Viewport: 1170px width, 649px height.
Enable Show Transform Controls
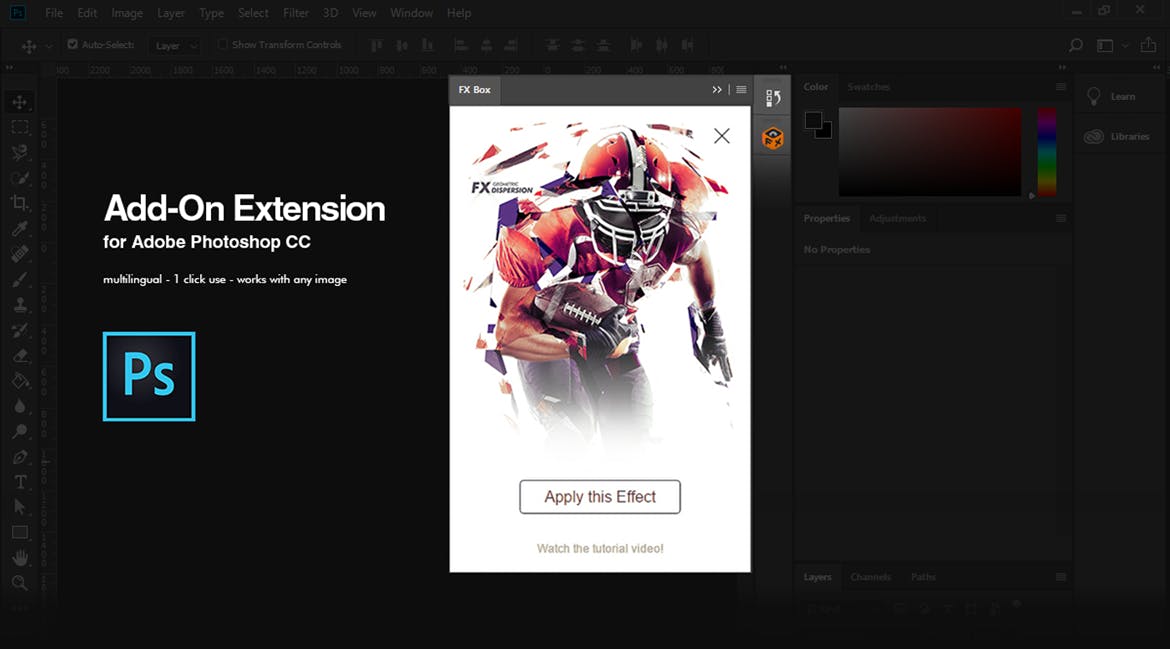221,44
